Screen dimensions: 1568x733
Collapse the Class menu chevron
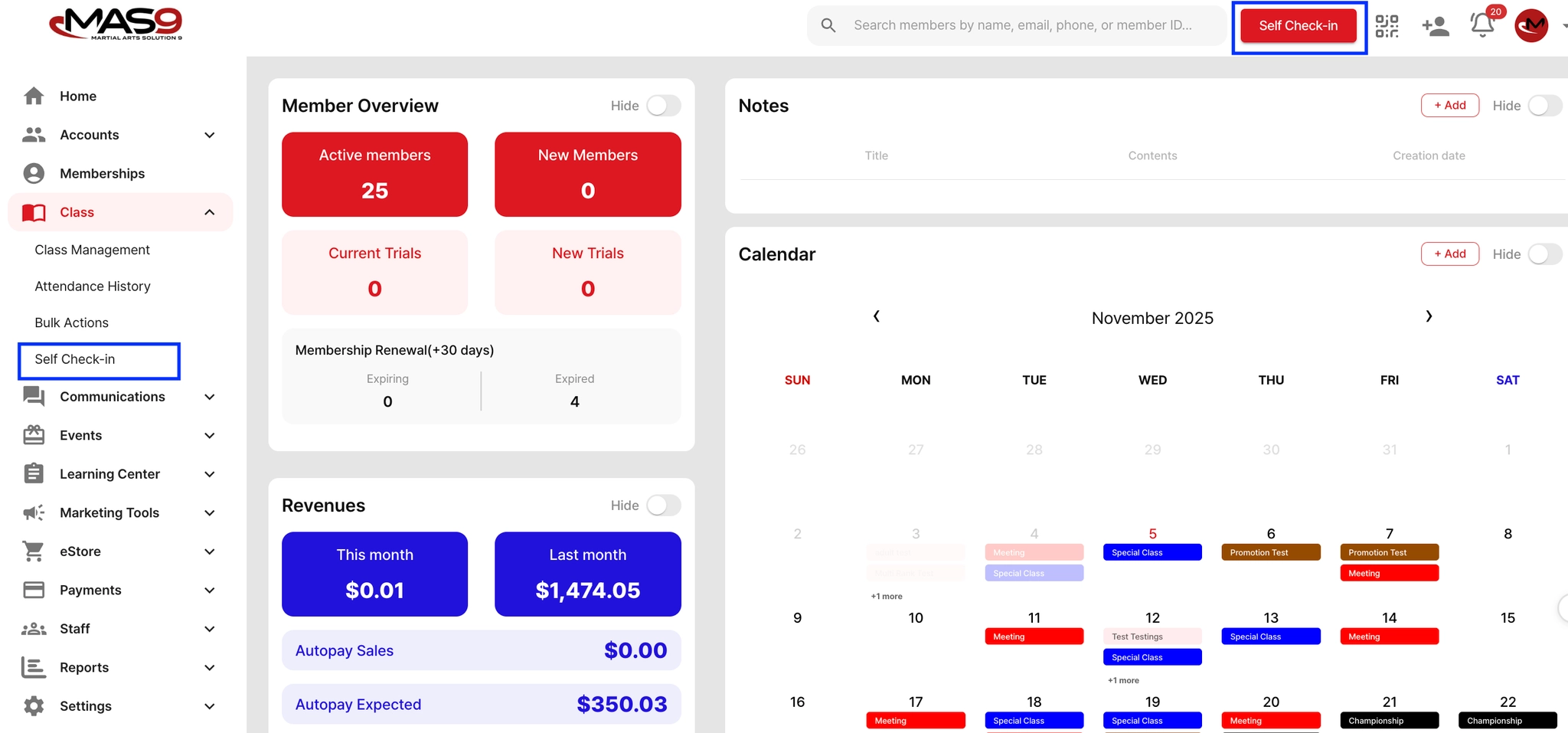coord(210,212)
